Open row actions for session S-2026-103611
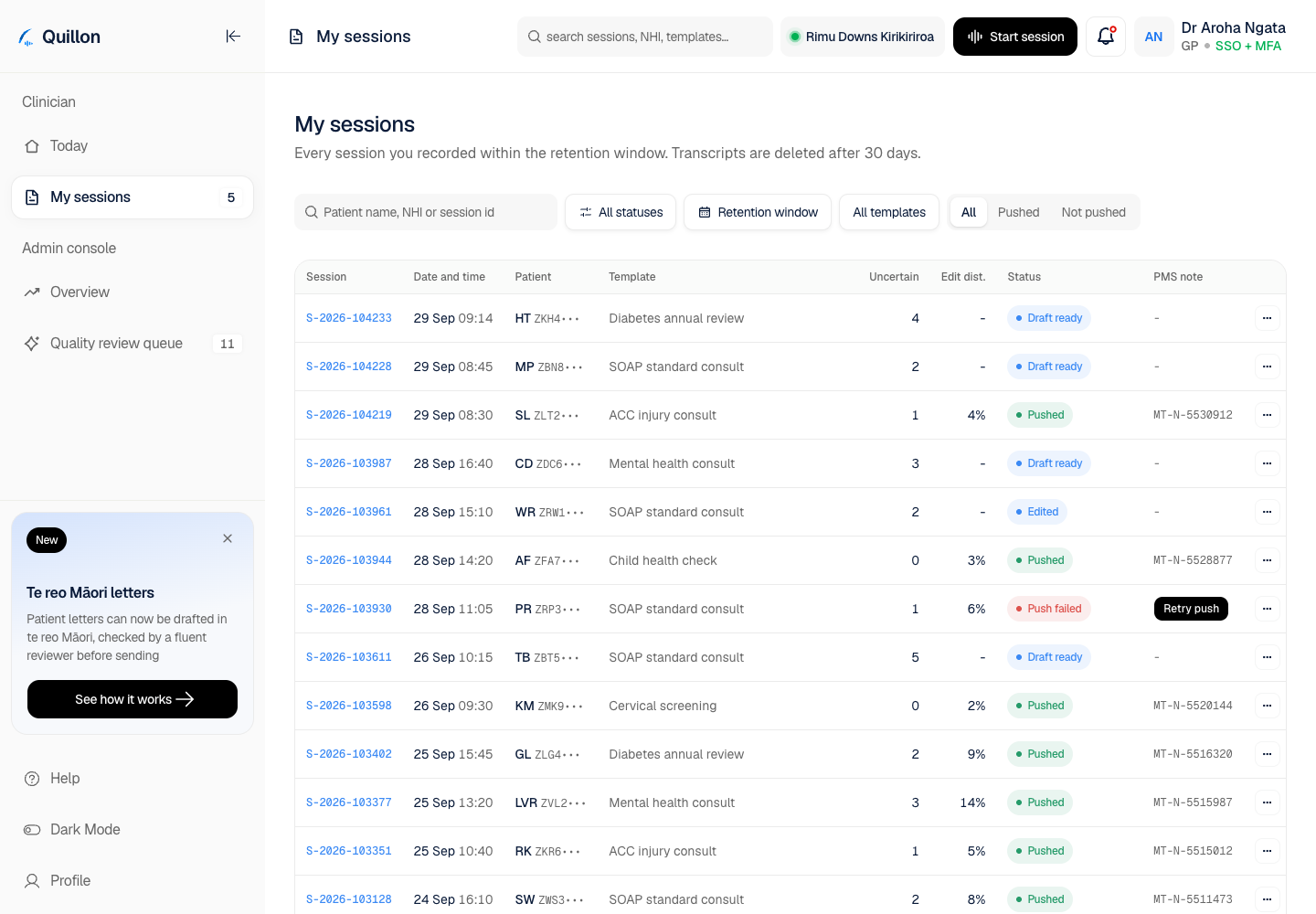 pos(1267,657)
